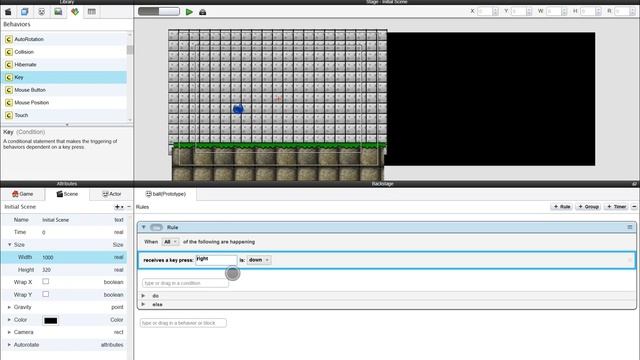This screenshot has height=360, width=640.
Task: Select the Key condition behavior
Action: tap(64, 77)
